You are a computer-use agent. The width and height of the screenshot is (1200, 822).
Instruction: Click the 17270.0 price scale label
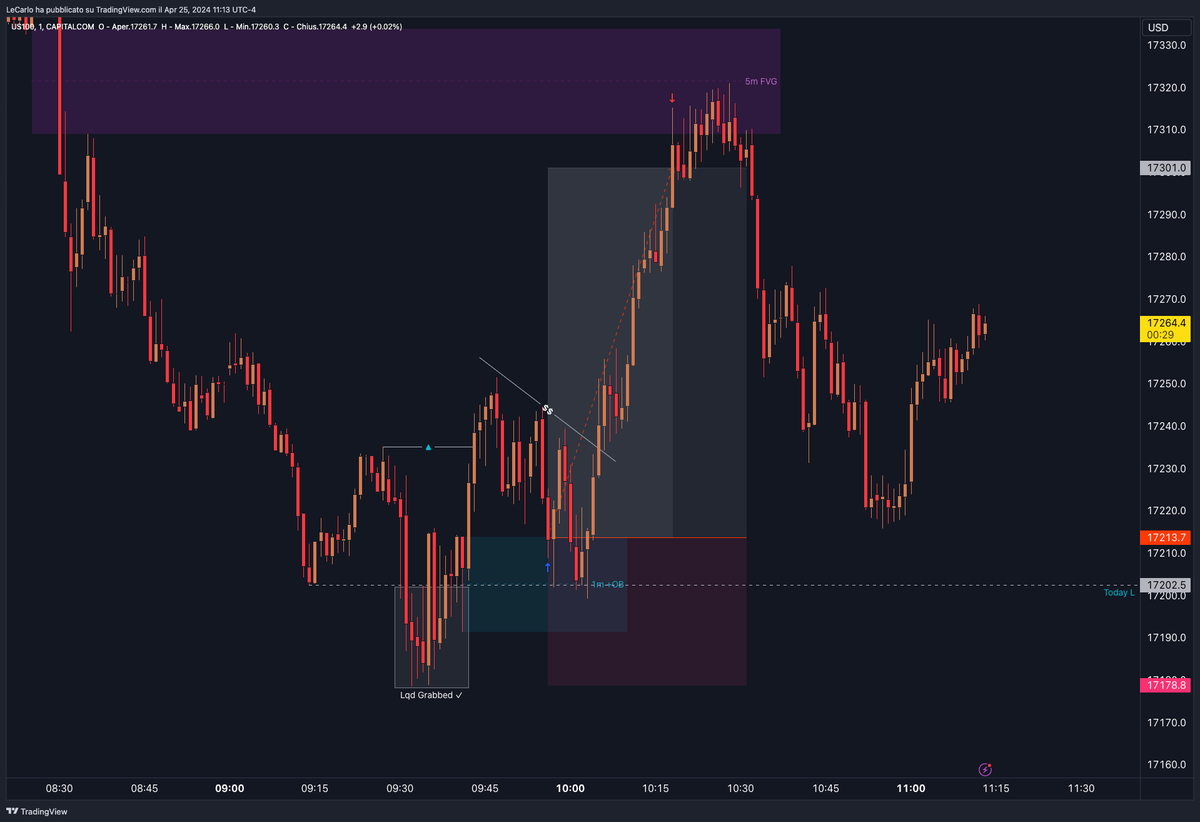tap(1167, 299)
